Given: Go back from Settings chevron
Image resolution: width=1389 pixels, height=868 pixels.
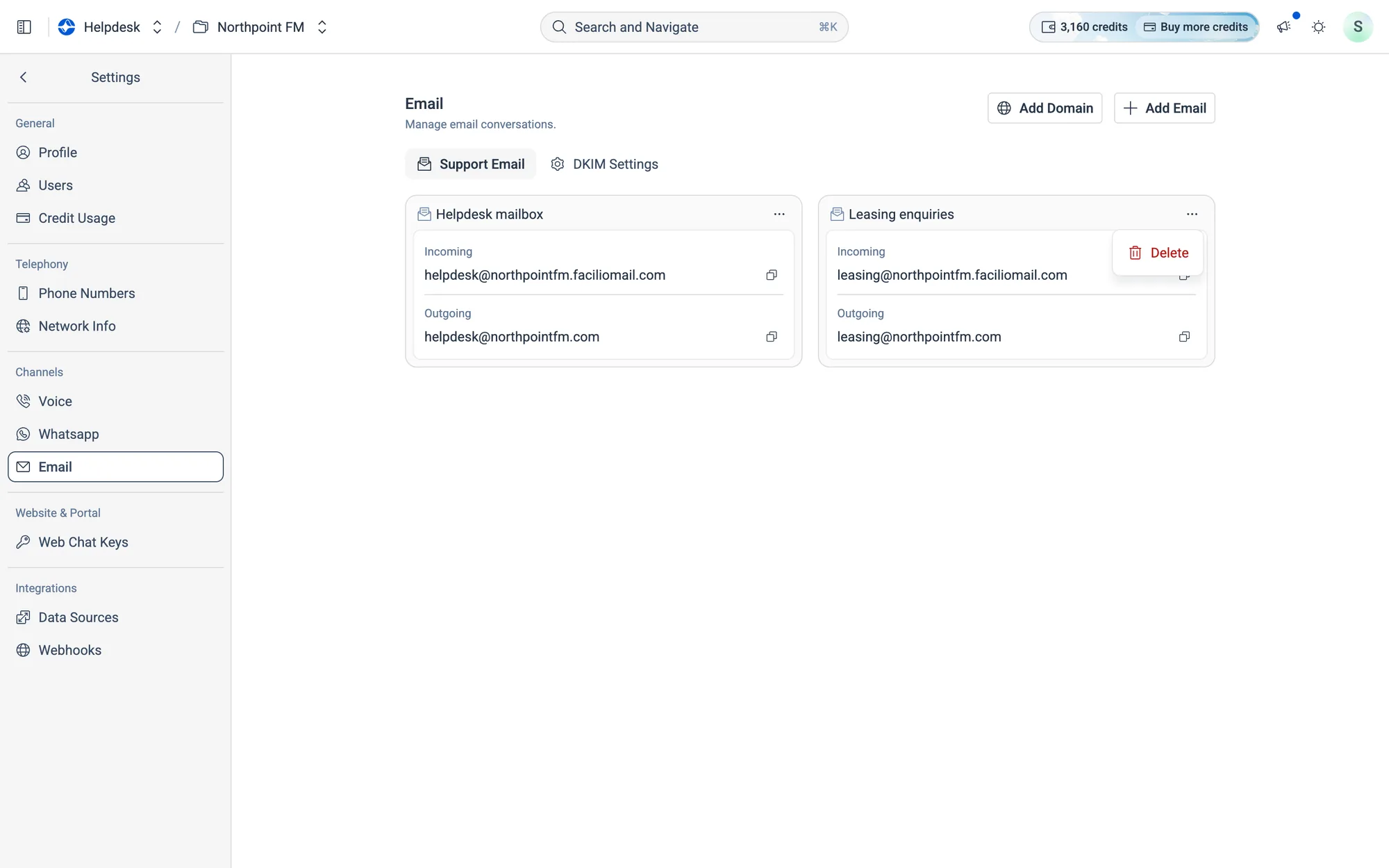Looking at the screenshot, I should [24, 77].
